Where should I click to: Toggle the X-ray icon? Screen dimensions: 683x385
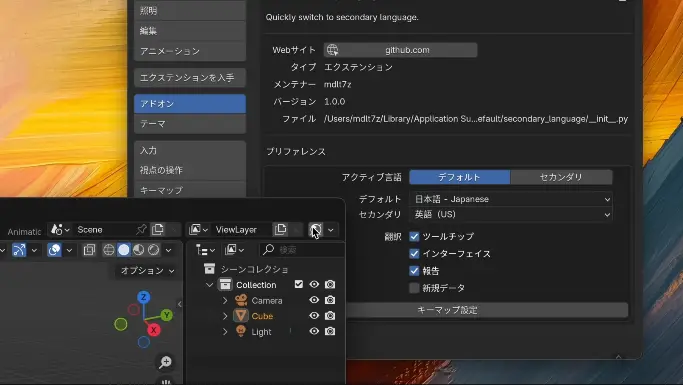(89, 250)
